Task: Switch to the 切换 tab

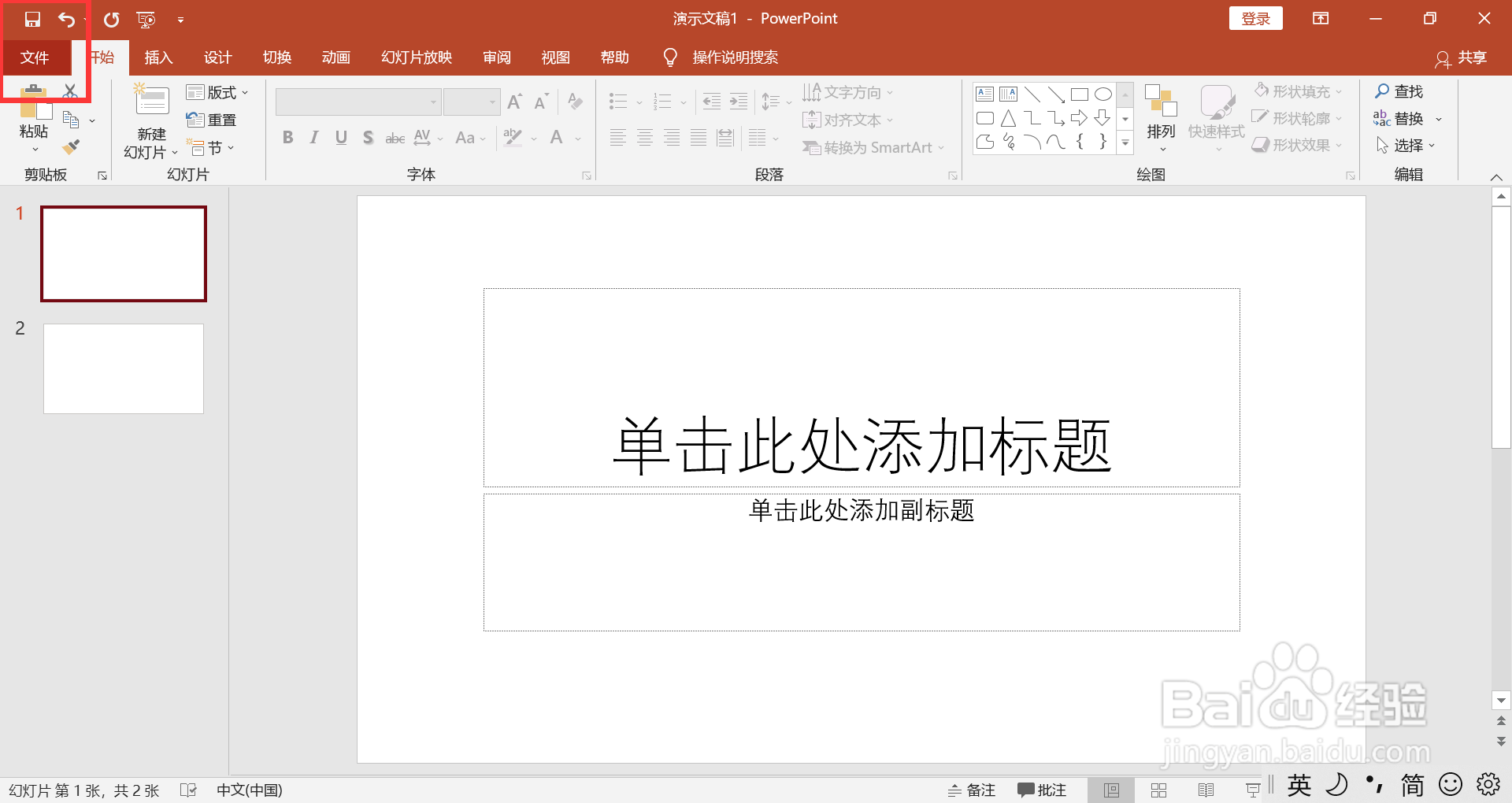Action: [277, 57]
